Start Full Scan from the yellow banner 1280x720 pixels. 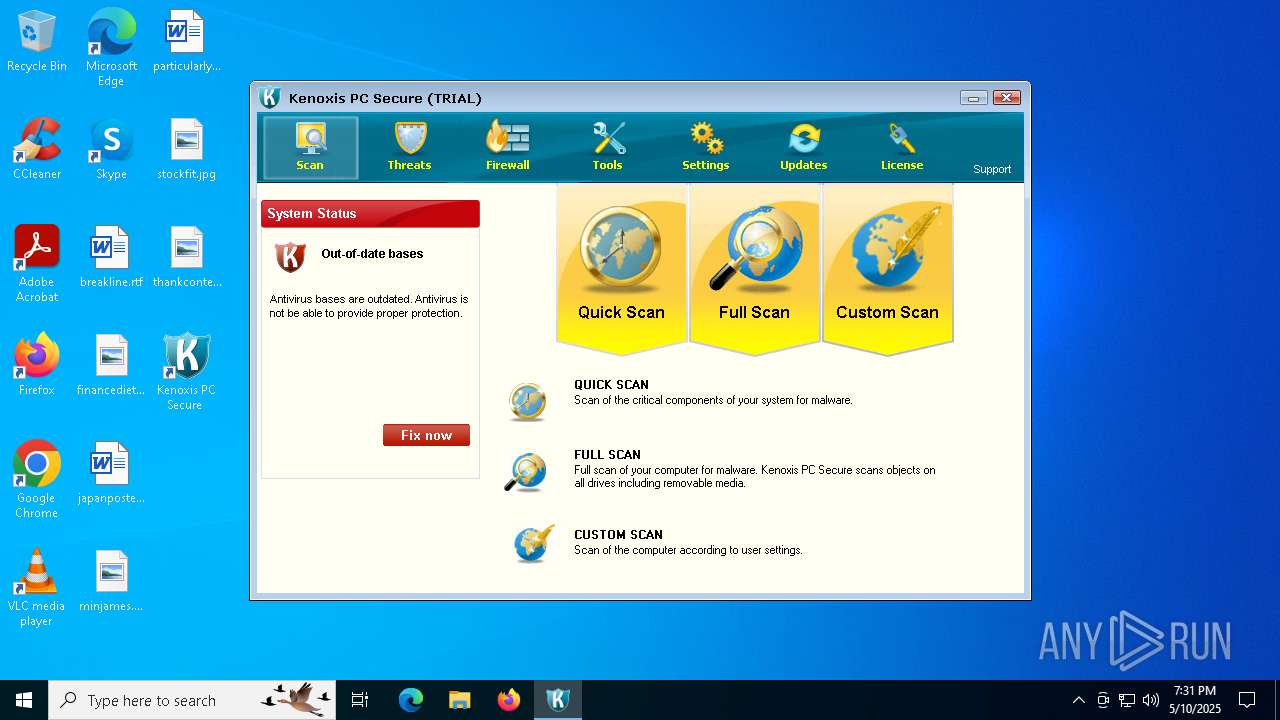coord(754,268)
